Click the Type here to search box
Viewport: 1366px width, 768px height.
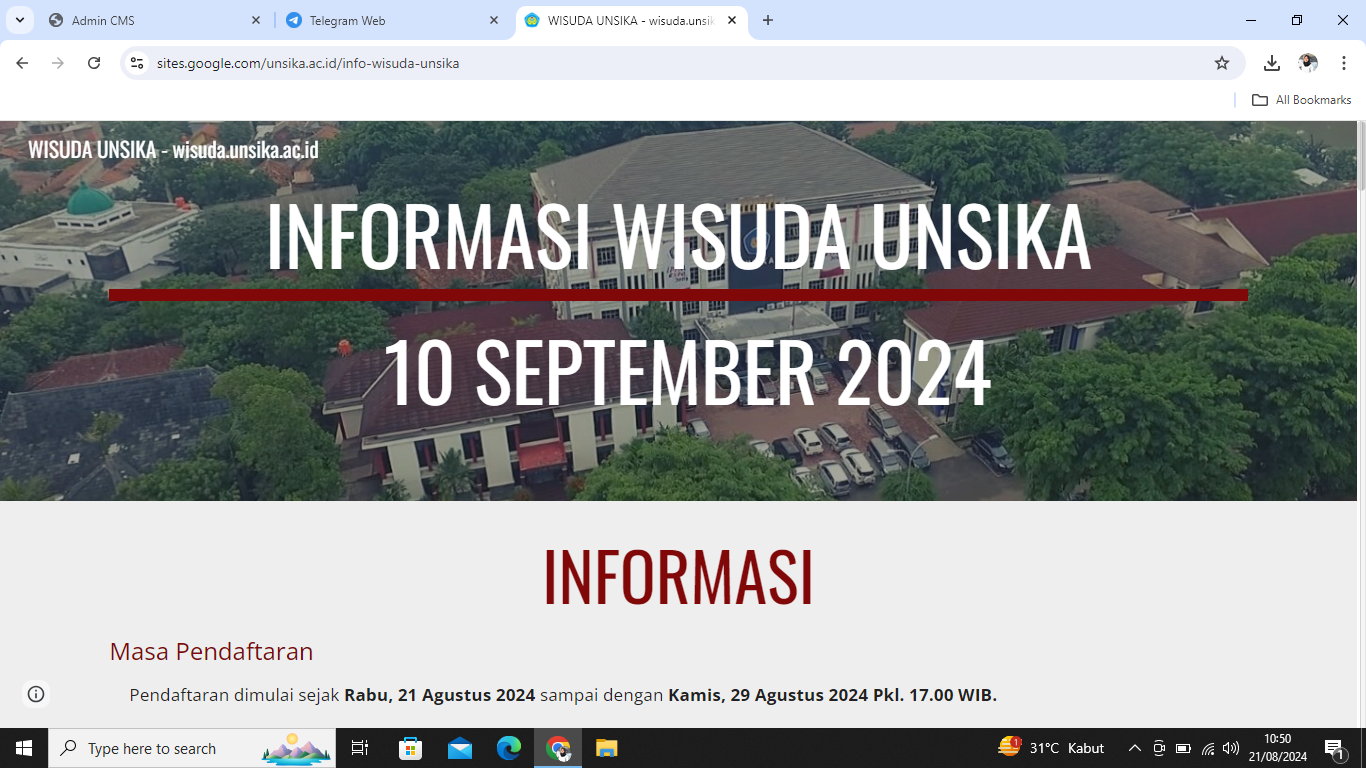(192, 748)
